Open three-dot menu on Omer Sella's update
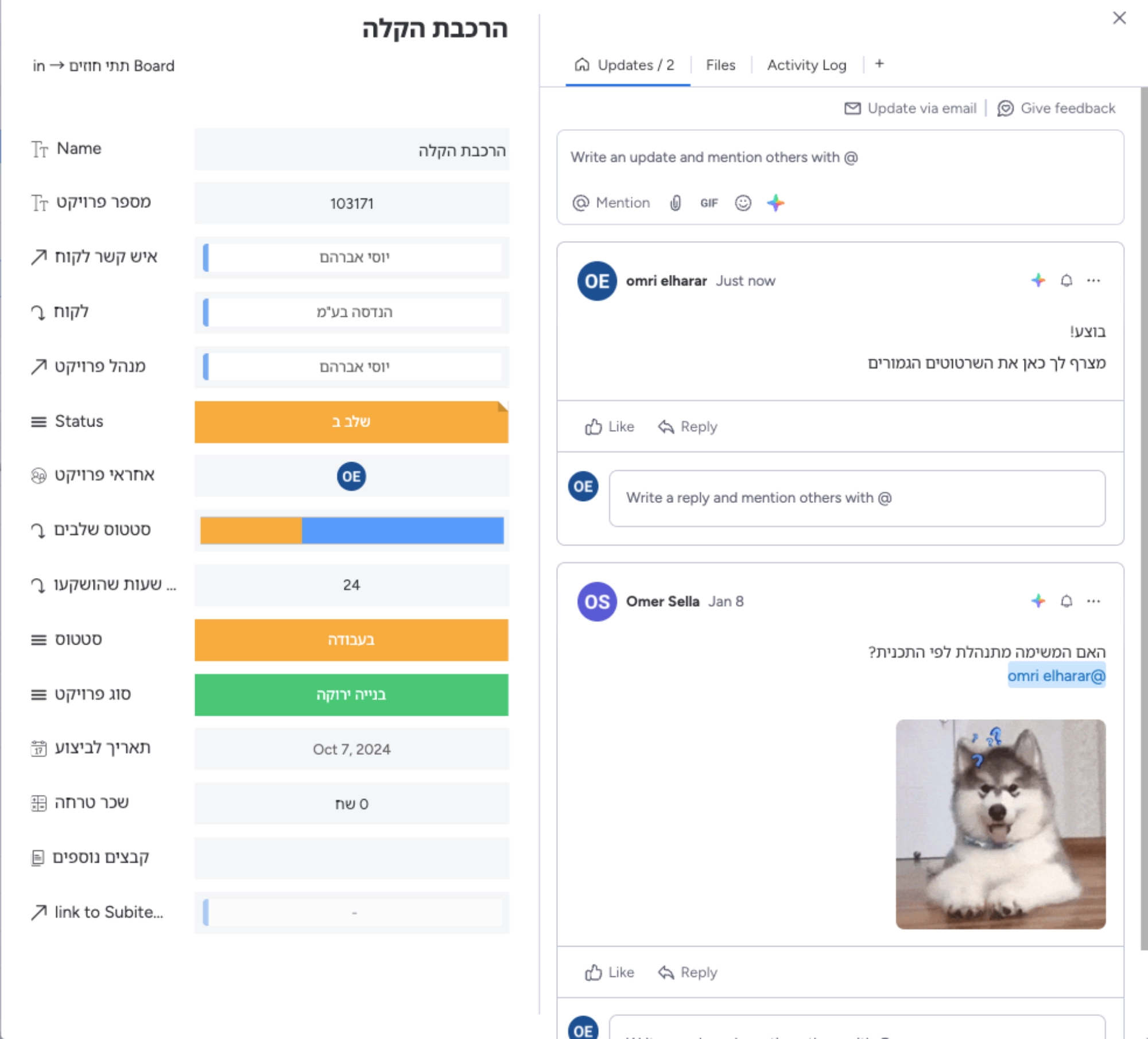Image resolution: width=1148 pixels, height=1039 pixels. [1093, 601]
